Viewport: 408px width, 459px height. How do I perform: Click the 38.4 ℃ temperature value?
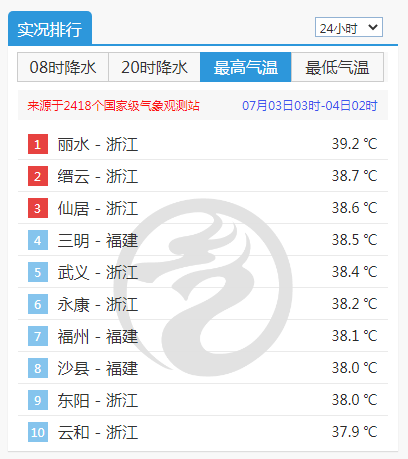click(354, 272)
